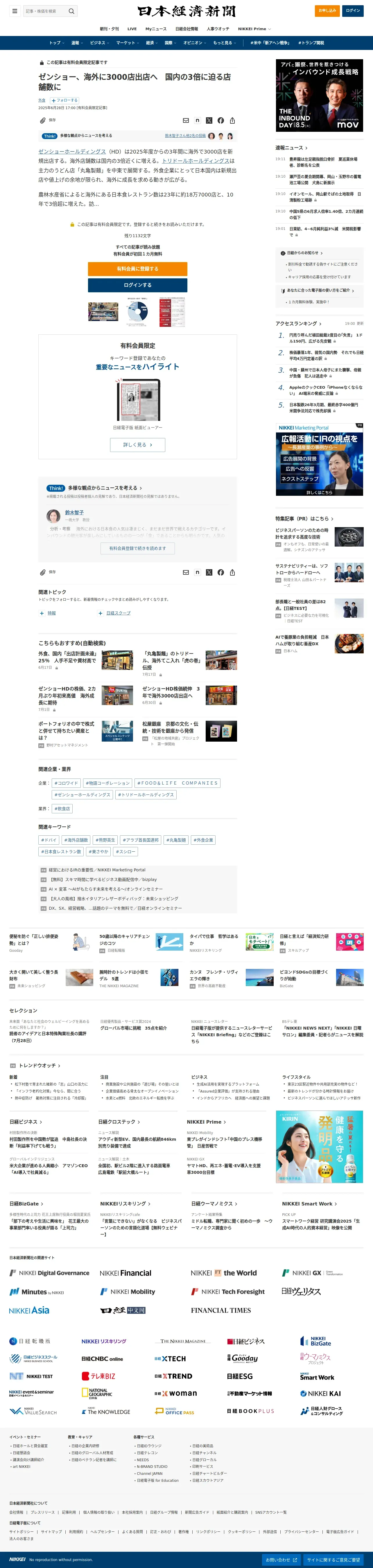Viewport: 373px width, 1568px height.
Task: Open the NATIONAL GEOGRAPHIC logo
Action: (x=97, y=1393)
